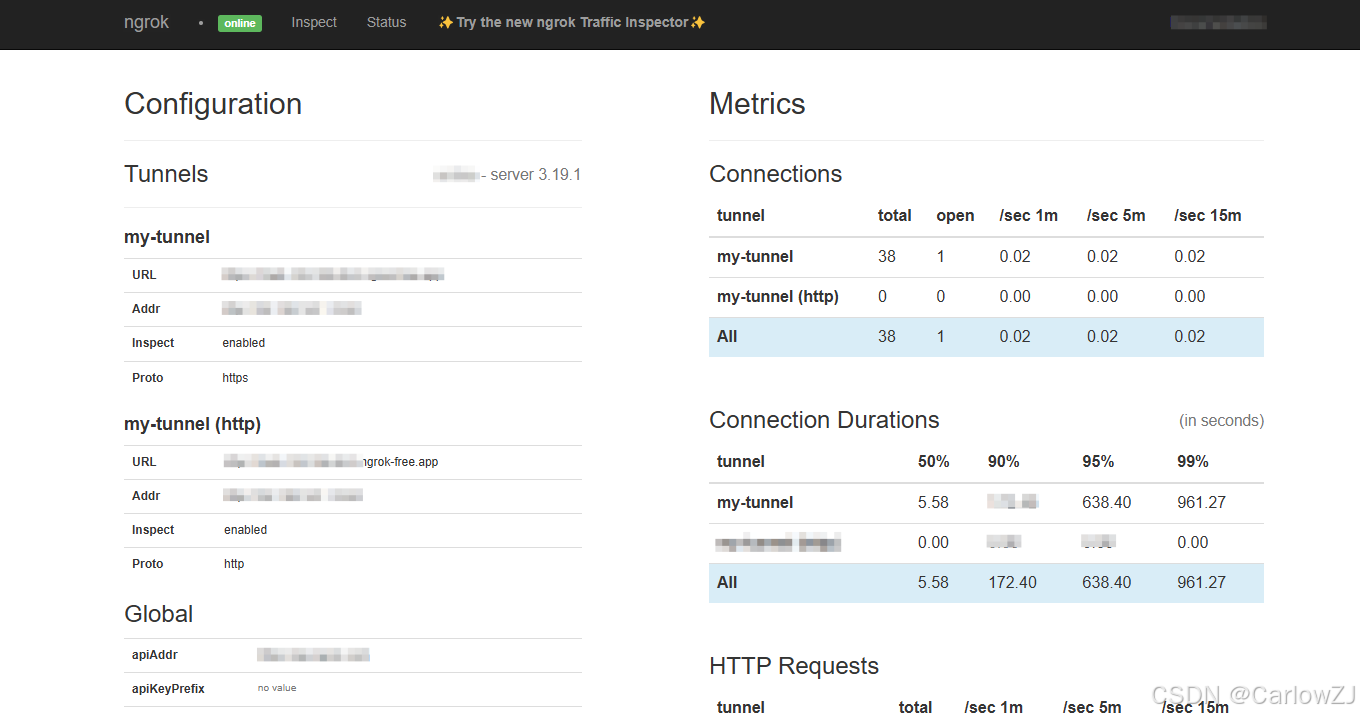1360x718 pixels.
Task: Select the my-tunnel row label in Connections
Action: 755,257
